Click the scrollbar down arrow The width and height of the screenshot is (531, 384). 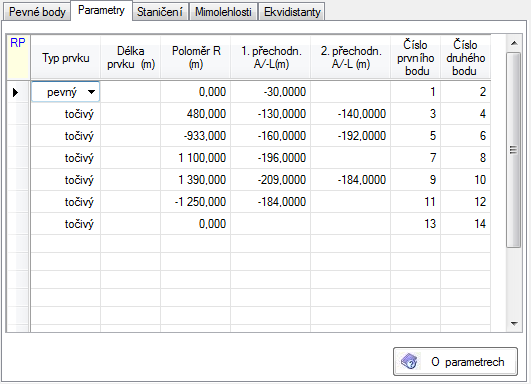(x=514, y=324)
